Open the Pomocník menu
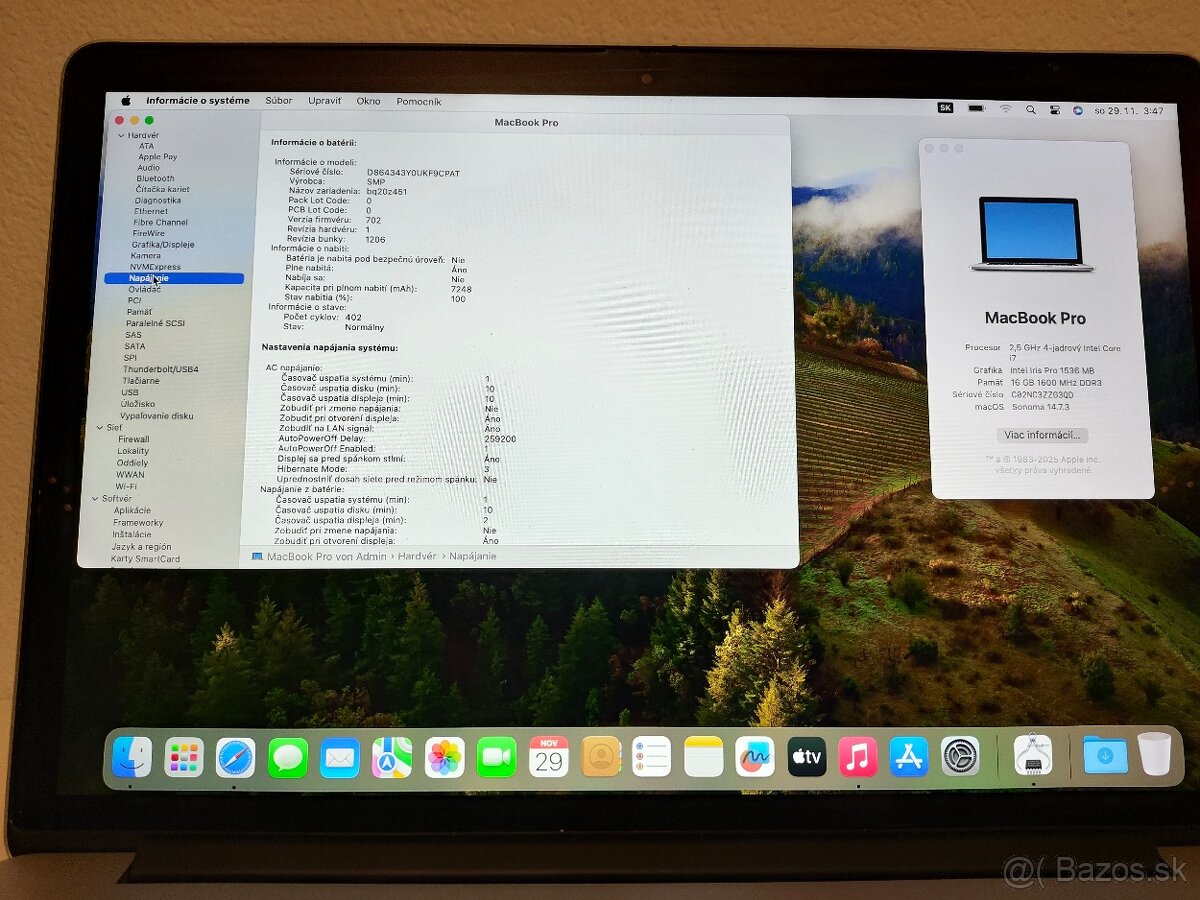The height and width of the screenshot is (900, 1200). [x=419, y=101]
